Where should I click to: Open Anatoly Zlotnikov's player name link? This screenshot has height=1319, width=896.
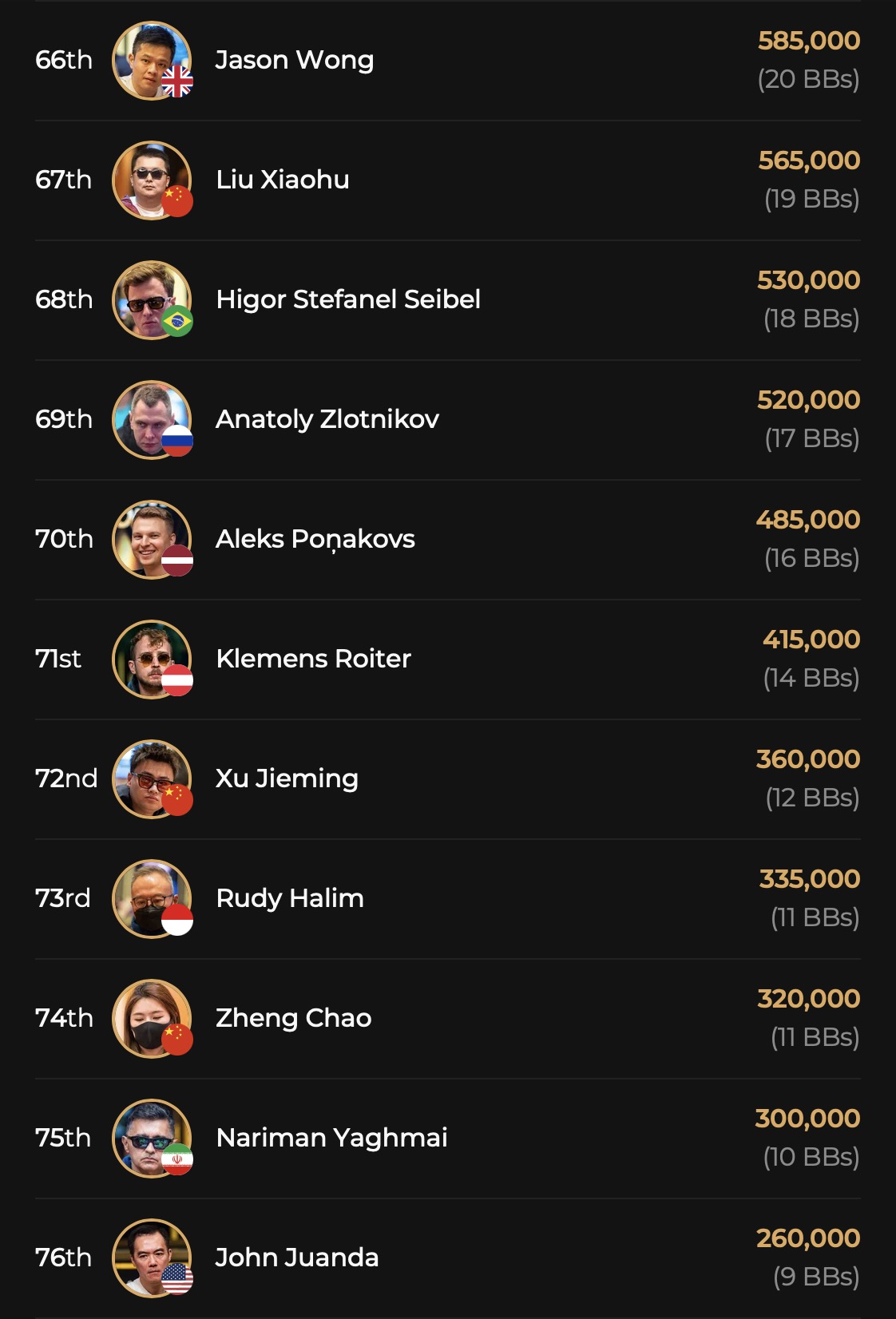(x=327, y=419)
